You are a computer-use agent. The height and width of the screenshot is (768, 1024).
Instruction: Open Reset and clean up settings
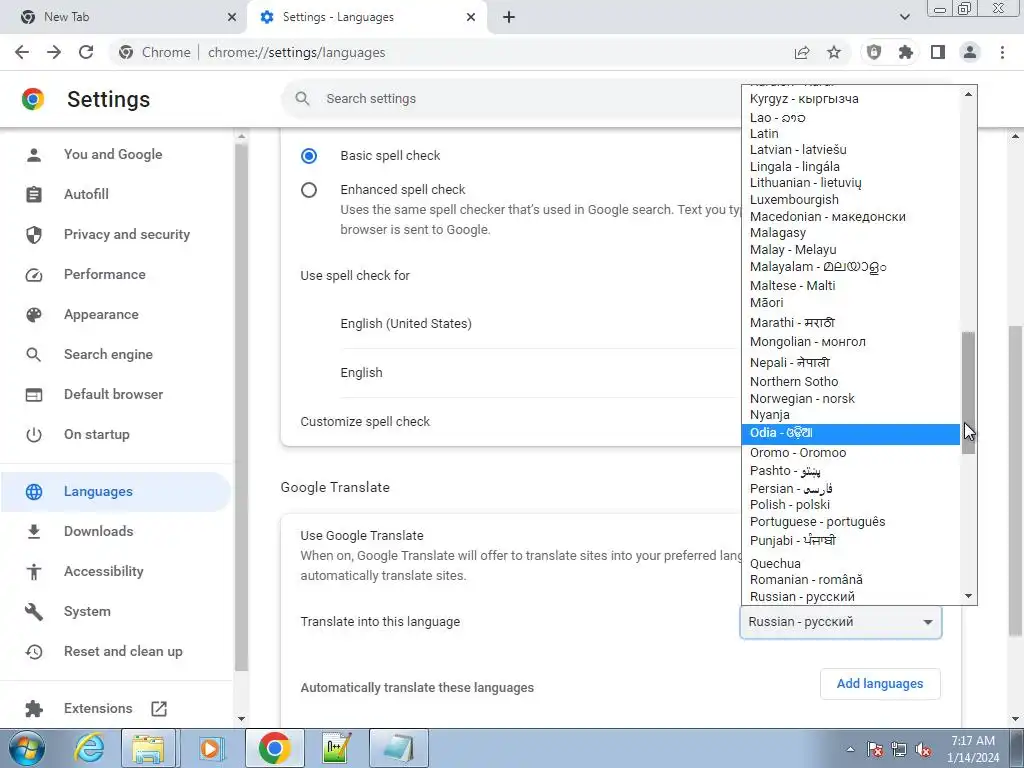coord(123,651)
